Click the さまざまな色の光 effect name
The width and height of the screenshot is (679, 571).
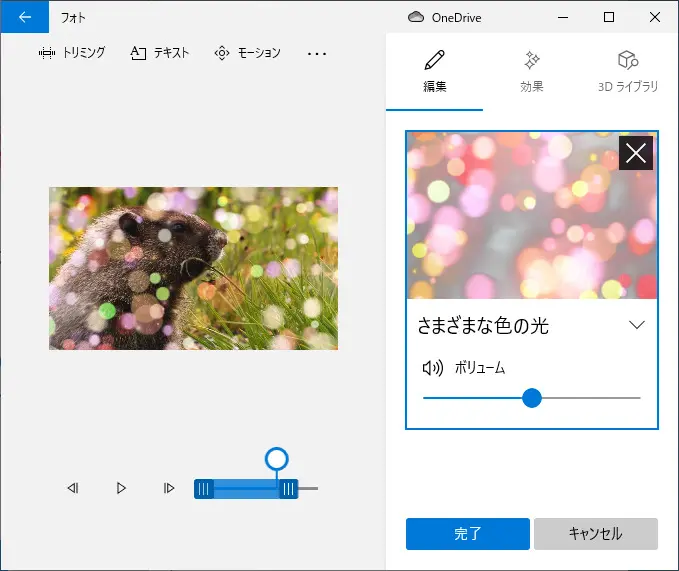[x=483, y=326]
